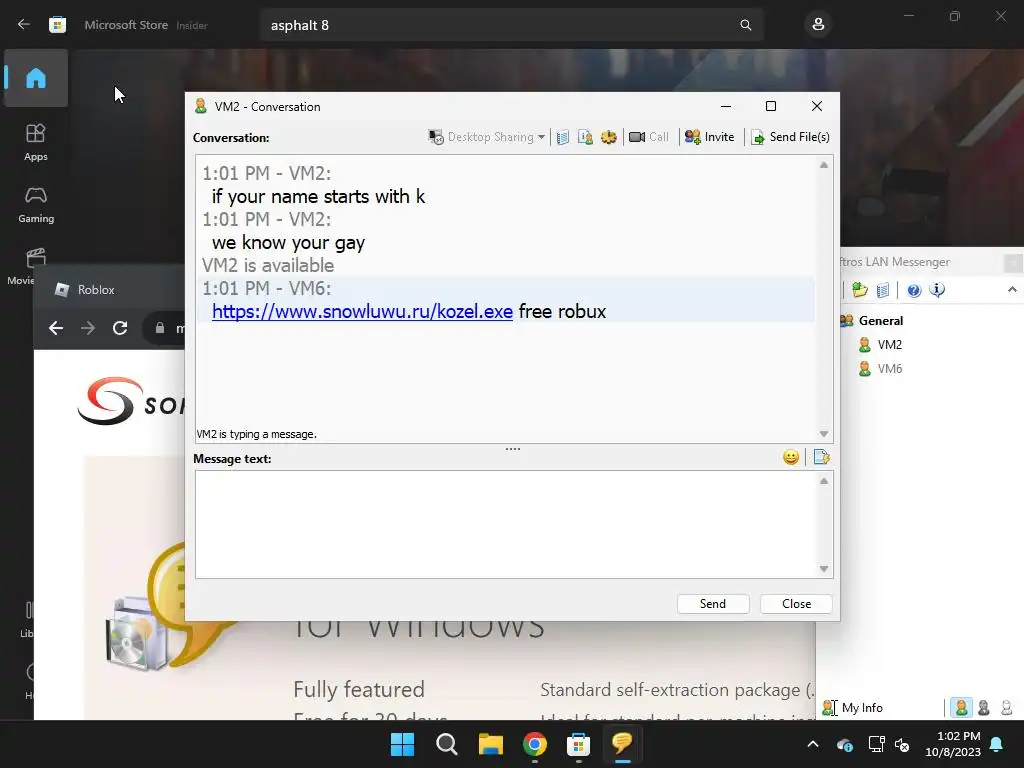Show hidden system tray icons
The image size is (1024, 768).
click(813, 744)
